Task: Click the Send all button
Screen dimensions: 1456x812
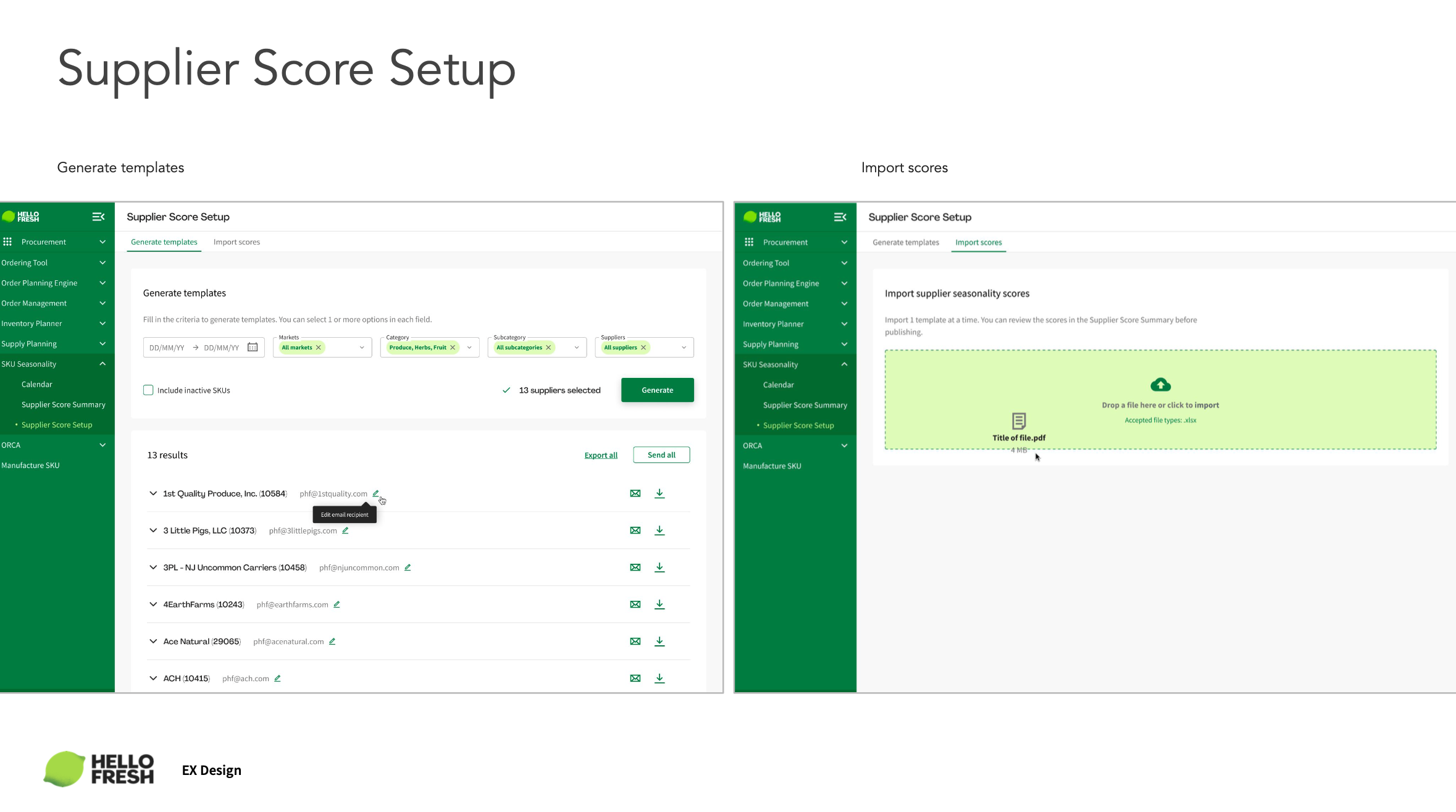Action: pyautogui.click(x=661, y=455)
